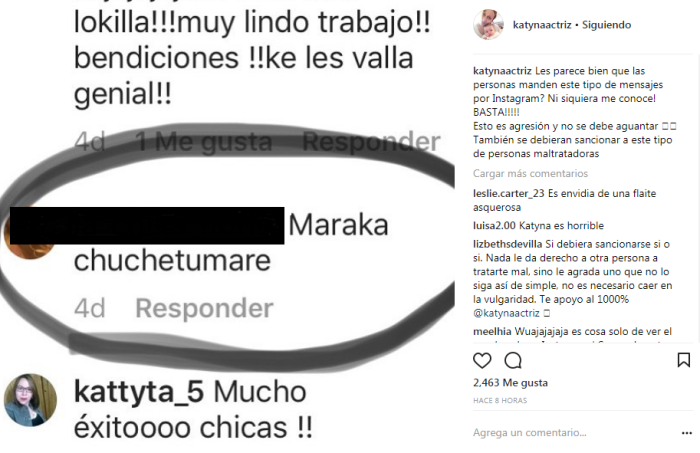
Task: Click kattyta_5 avatar photo
Action: coord(30,400)
